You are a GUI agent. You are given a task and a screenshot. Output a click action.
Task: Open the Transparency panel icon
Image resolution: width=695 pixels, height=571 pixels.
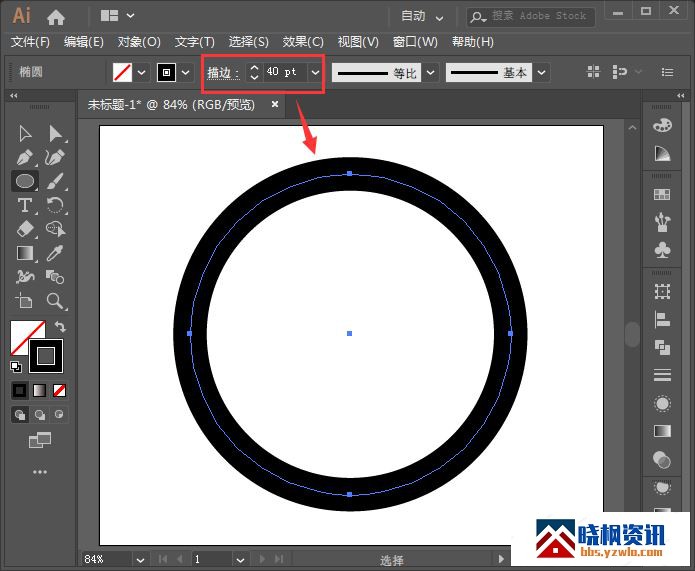coord(662,460)
